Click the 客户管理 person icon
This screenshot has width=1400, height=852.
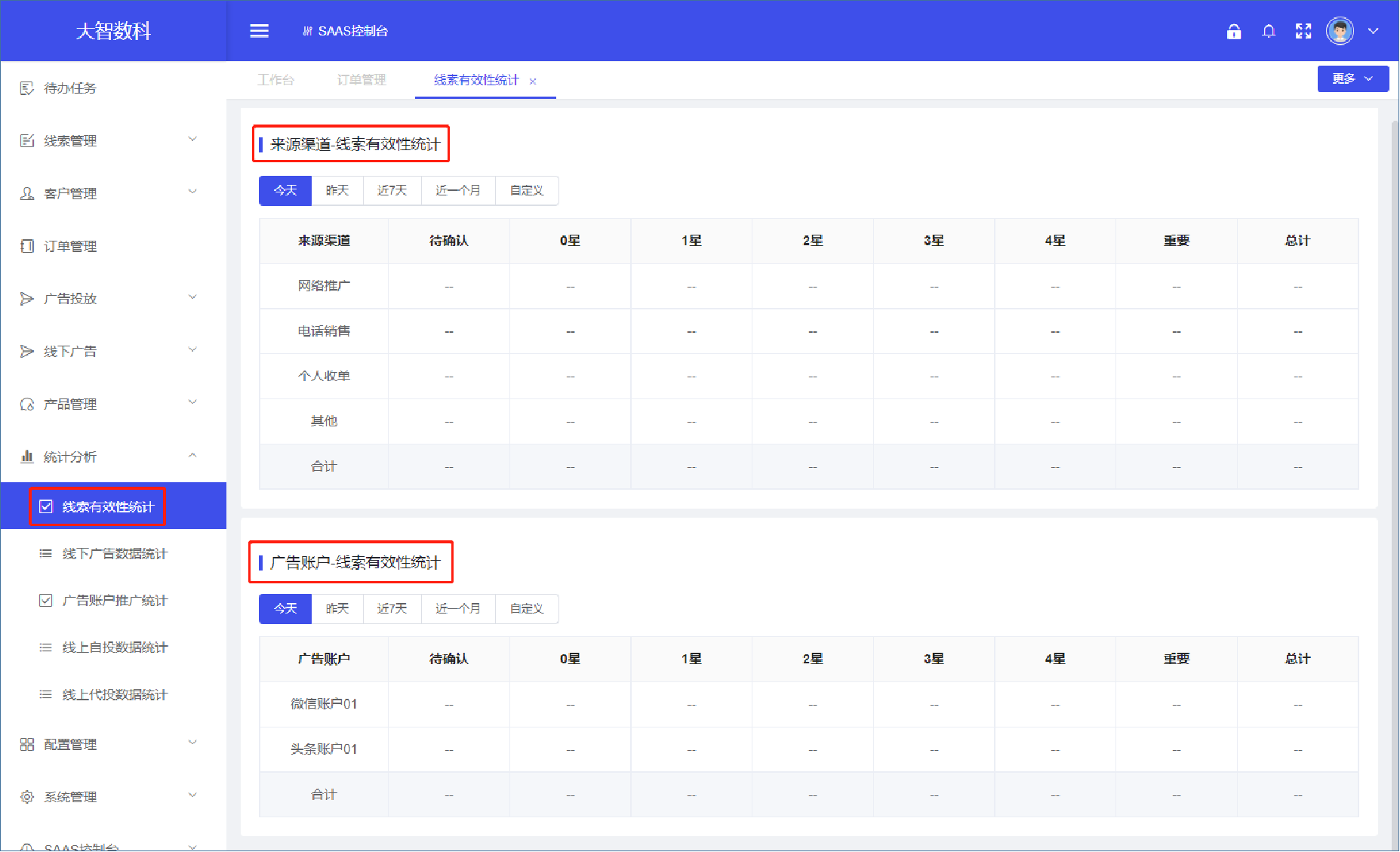click(27, 194)
